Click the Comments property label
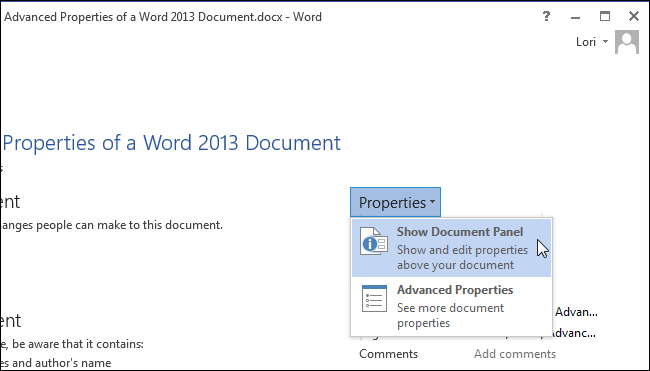The image size is (650, 371). point(388,354)
